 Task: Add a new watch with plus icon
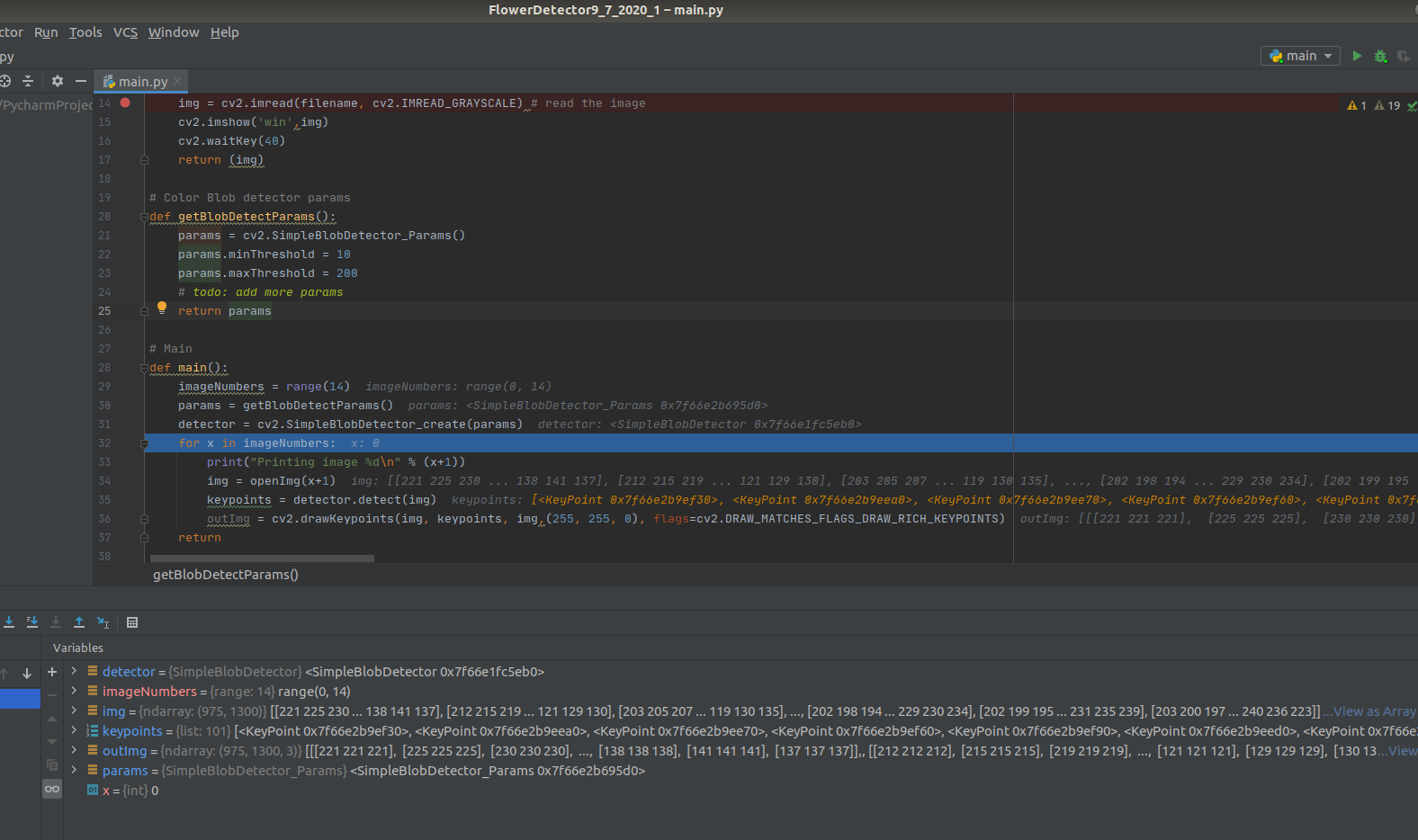[52, 672]
